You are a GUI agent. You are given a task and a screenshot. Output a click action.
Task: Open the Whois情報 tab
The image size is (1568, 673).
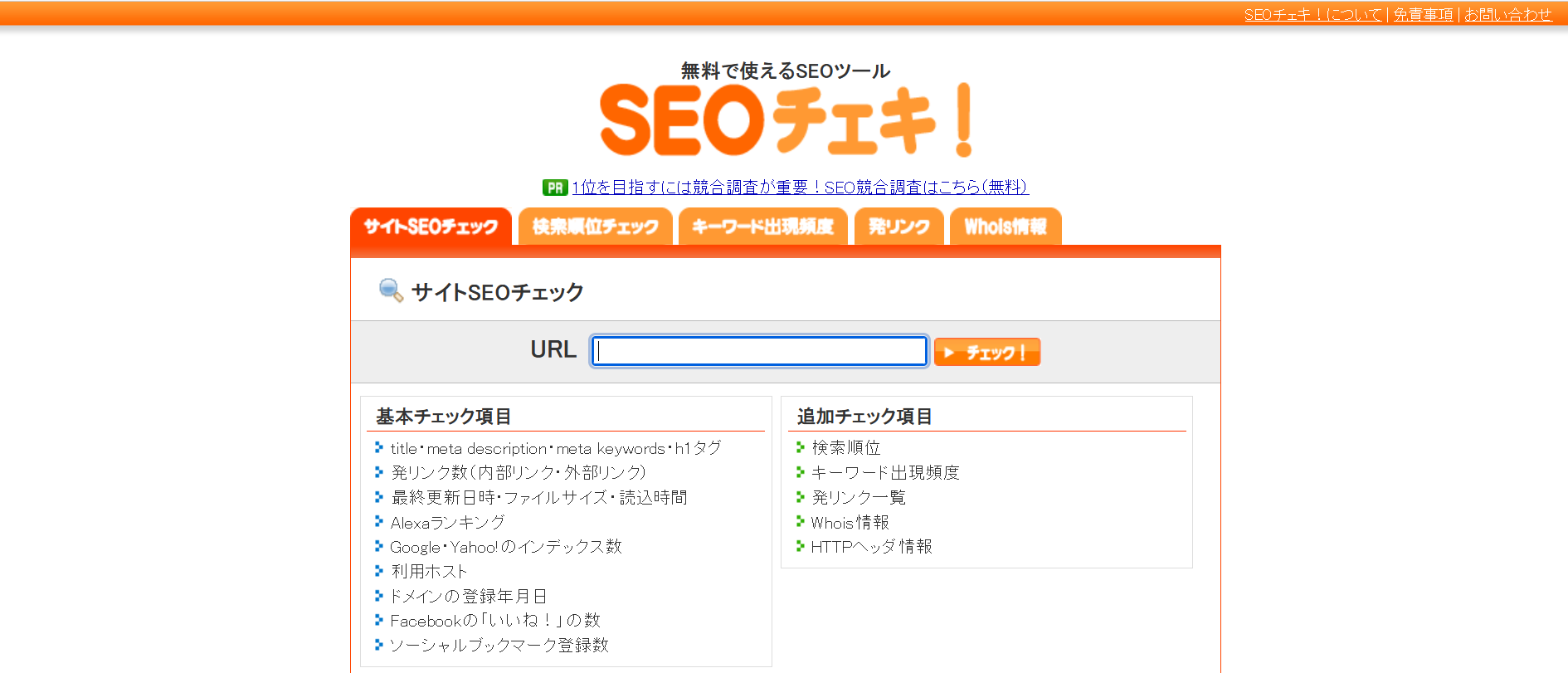pyautogui.click(x=1006, y=227)
